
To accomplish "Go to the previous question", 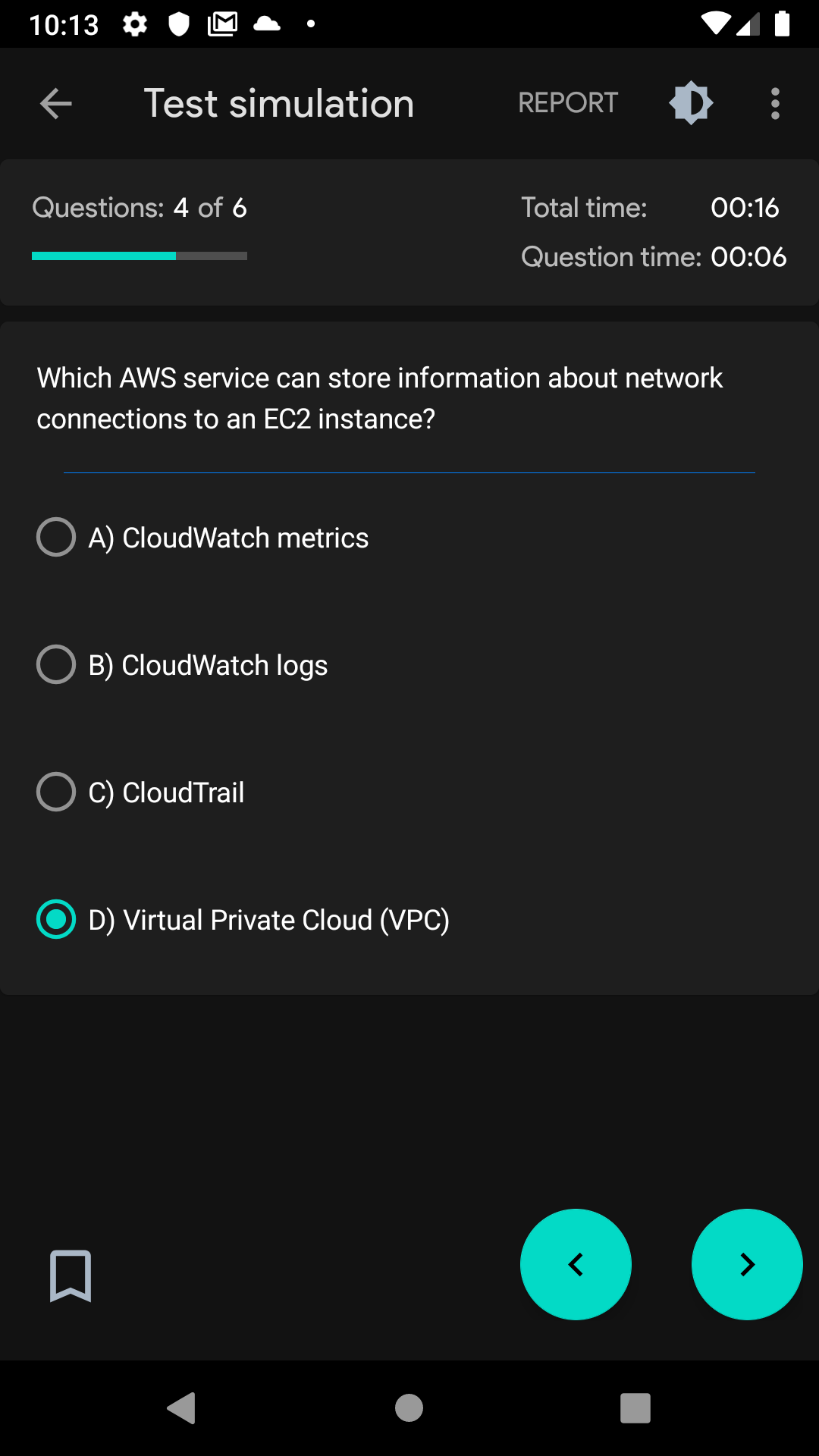I will coord(576,1264).
